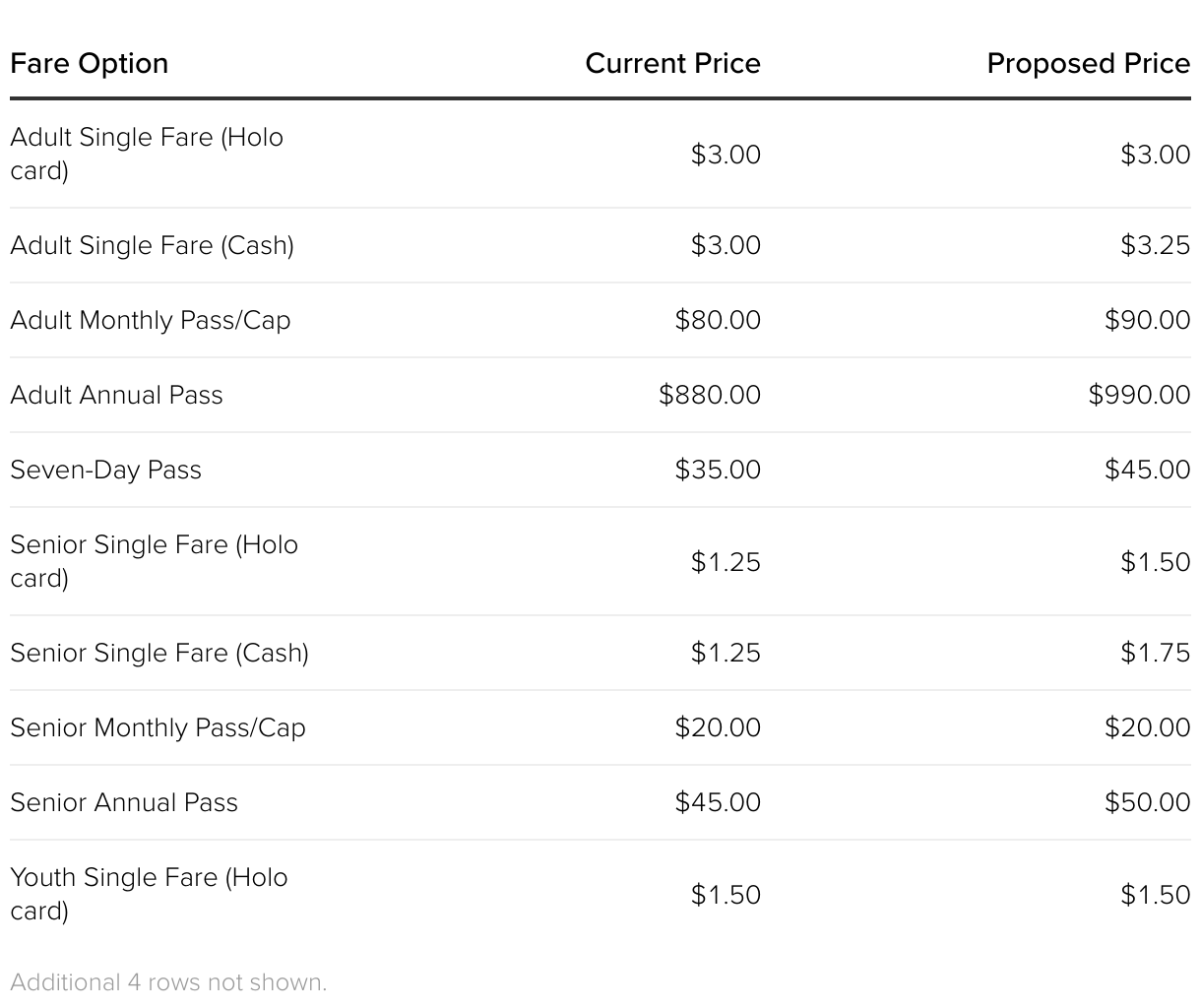Click the Adult Annual Pass row label
Viewport: 1201px width, 1008px height.
coord(116,395)
